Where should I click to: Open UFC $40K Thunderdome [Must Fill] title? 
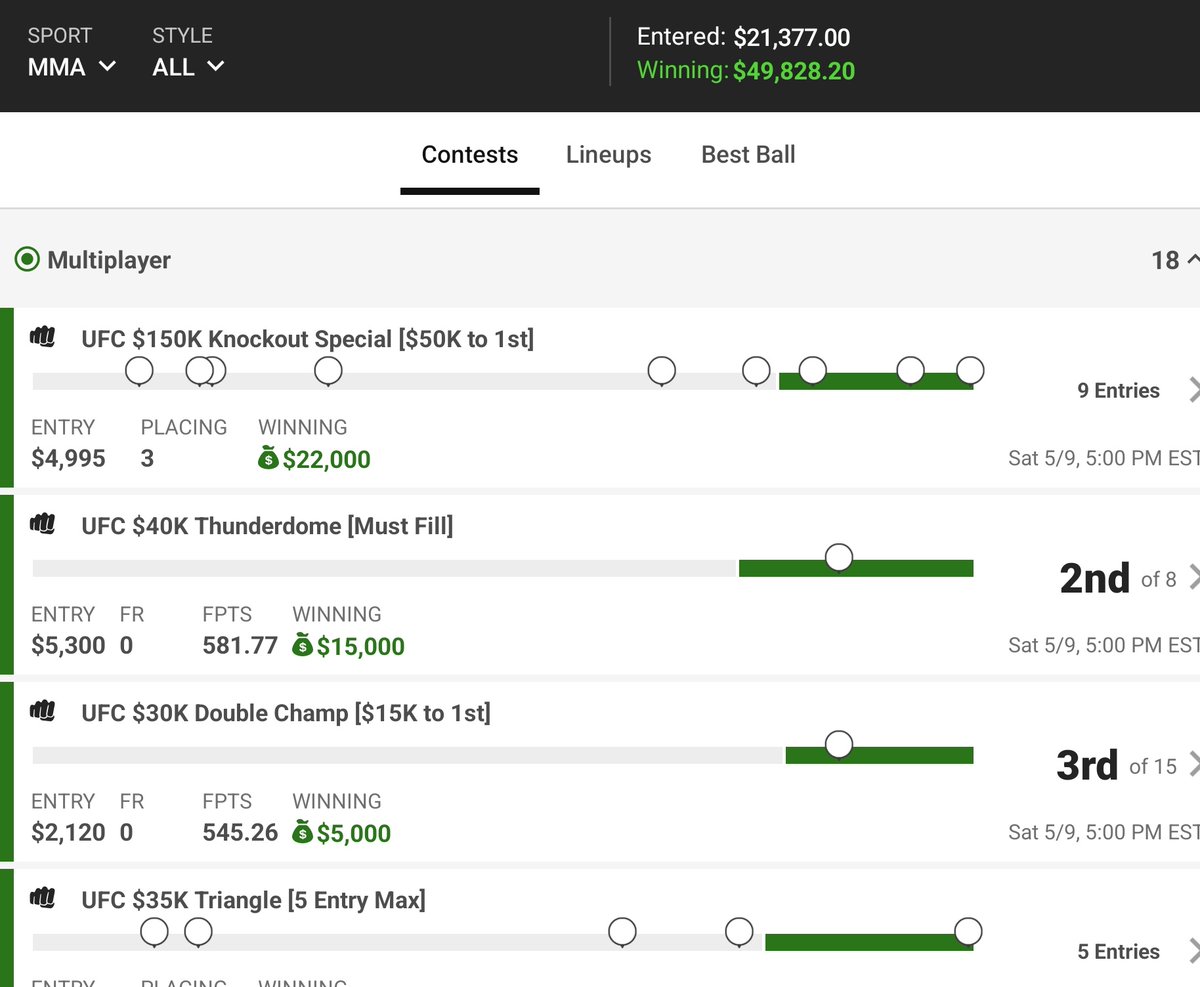click(267, 526)
